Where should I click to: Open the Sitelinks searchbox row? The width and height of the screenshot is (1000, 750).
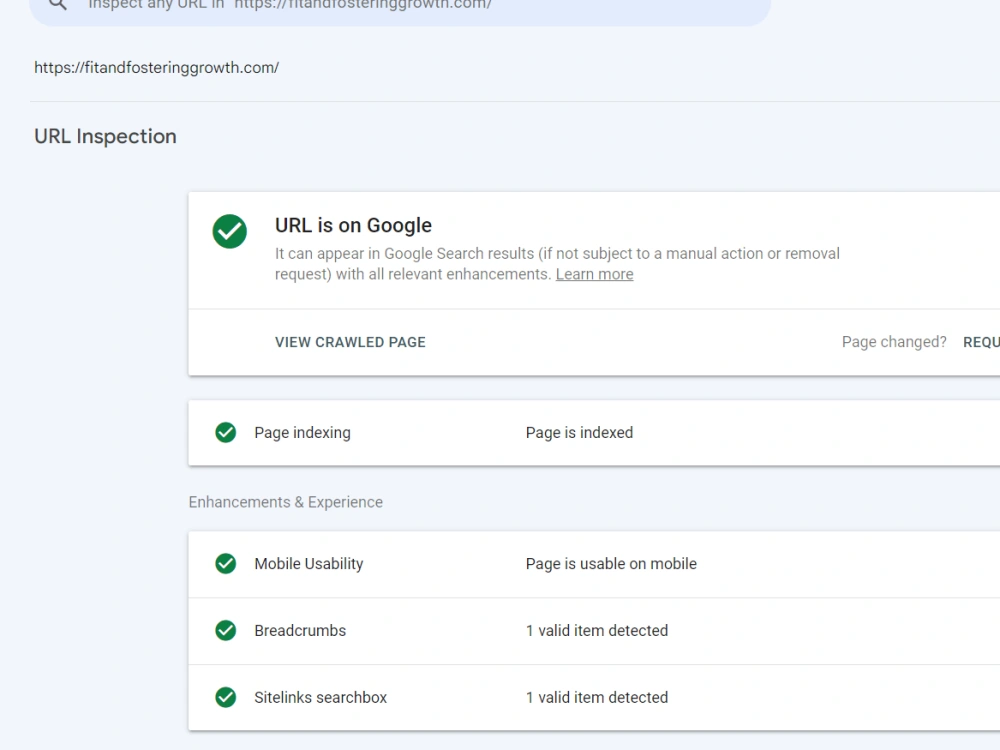click(594, 698)
